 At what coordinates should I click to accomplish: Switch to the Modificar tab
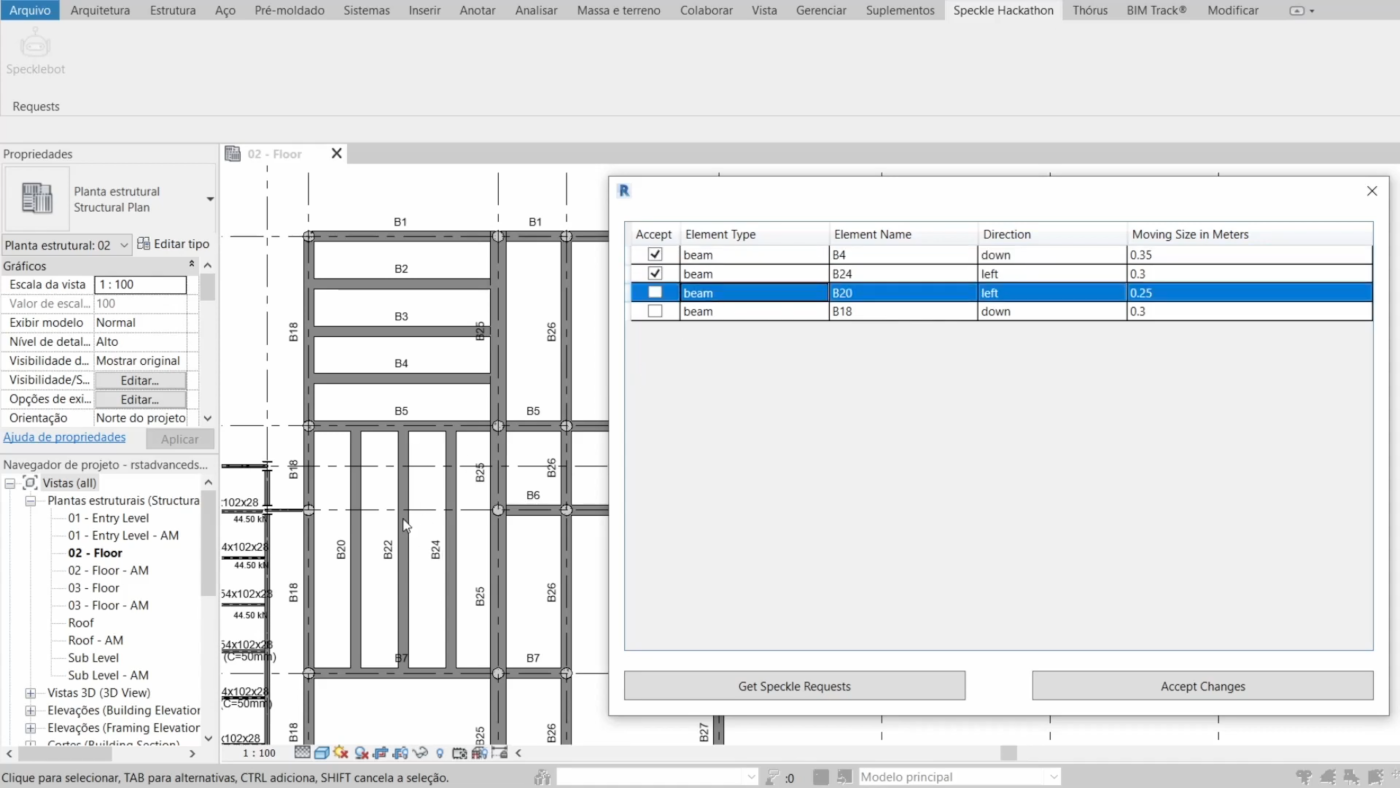point(1233,10)
